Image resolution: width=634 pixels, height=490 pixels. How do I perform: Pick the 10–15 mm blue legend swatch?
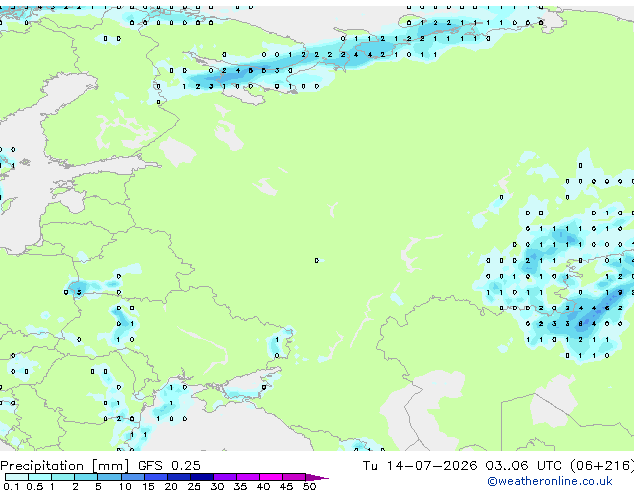(x=133, y=477)
